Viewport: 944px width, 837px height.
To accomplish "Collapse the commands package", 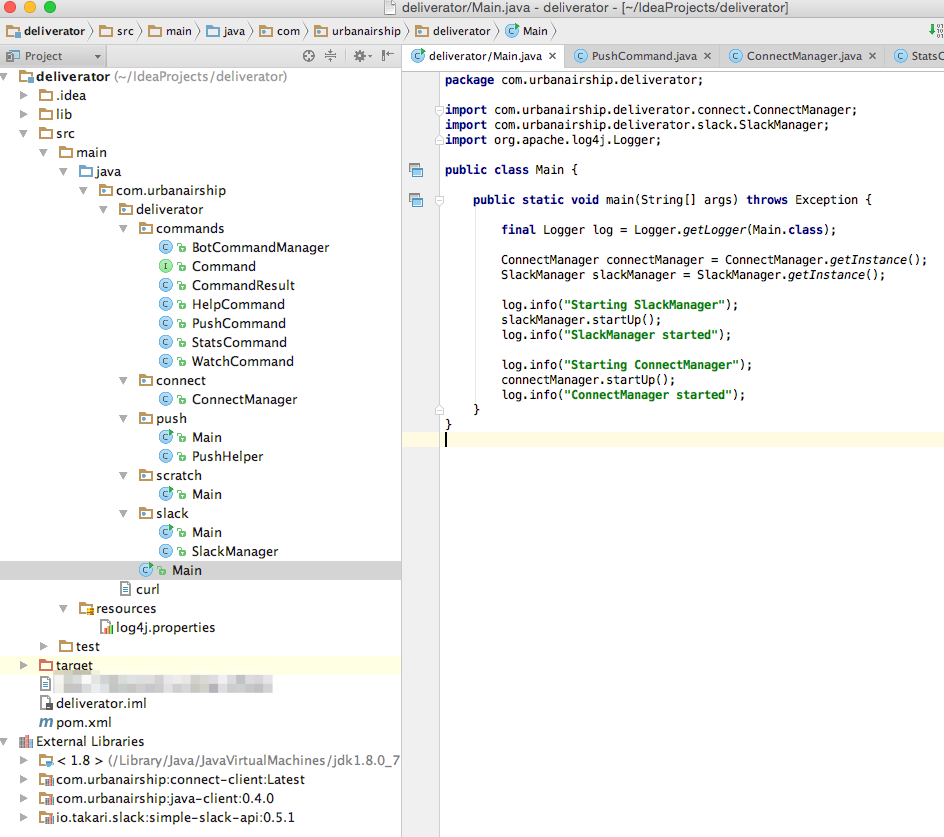I will 124,228.
